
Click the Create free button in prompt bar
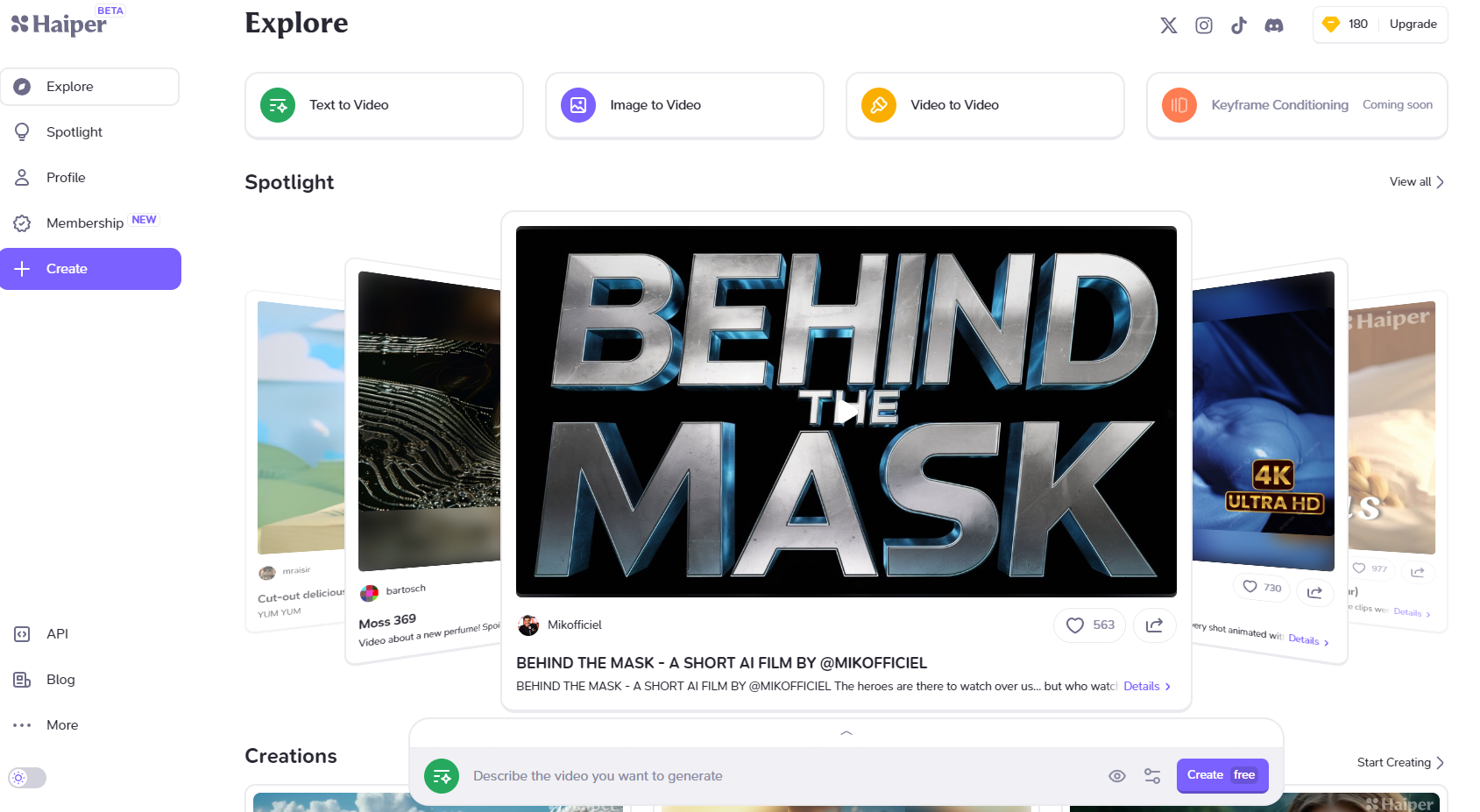(1222, 775)
